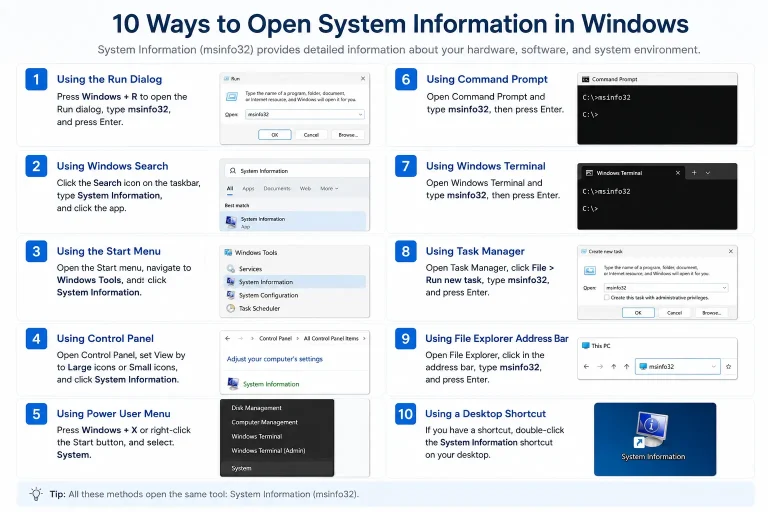This screenshot has width=768, height=512.
Task: Expand the Open dropdown in Create new task dialog
Action: (724, 288)
